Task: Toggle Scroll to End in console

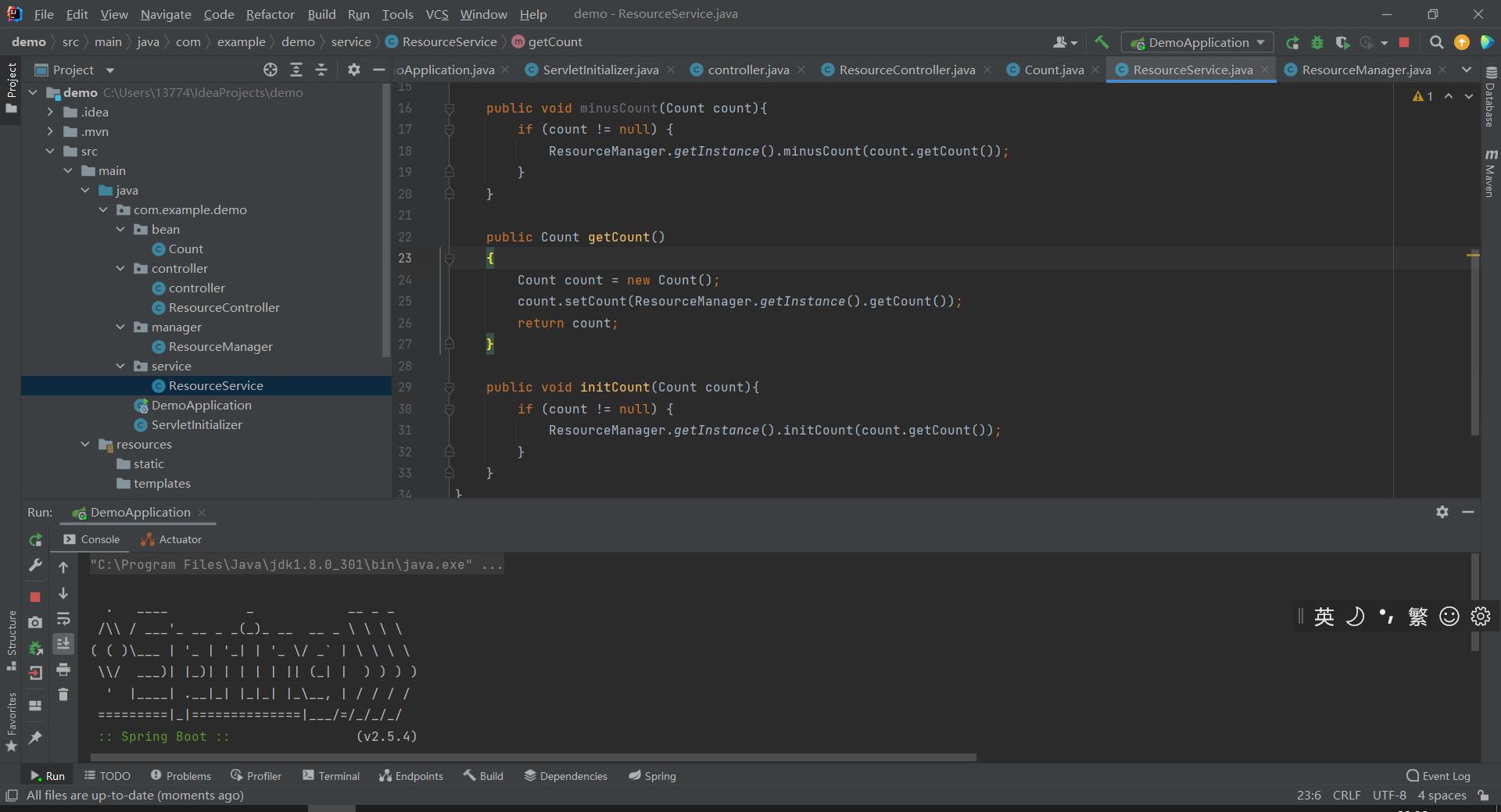Action: 63,643
